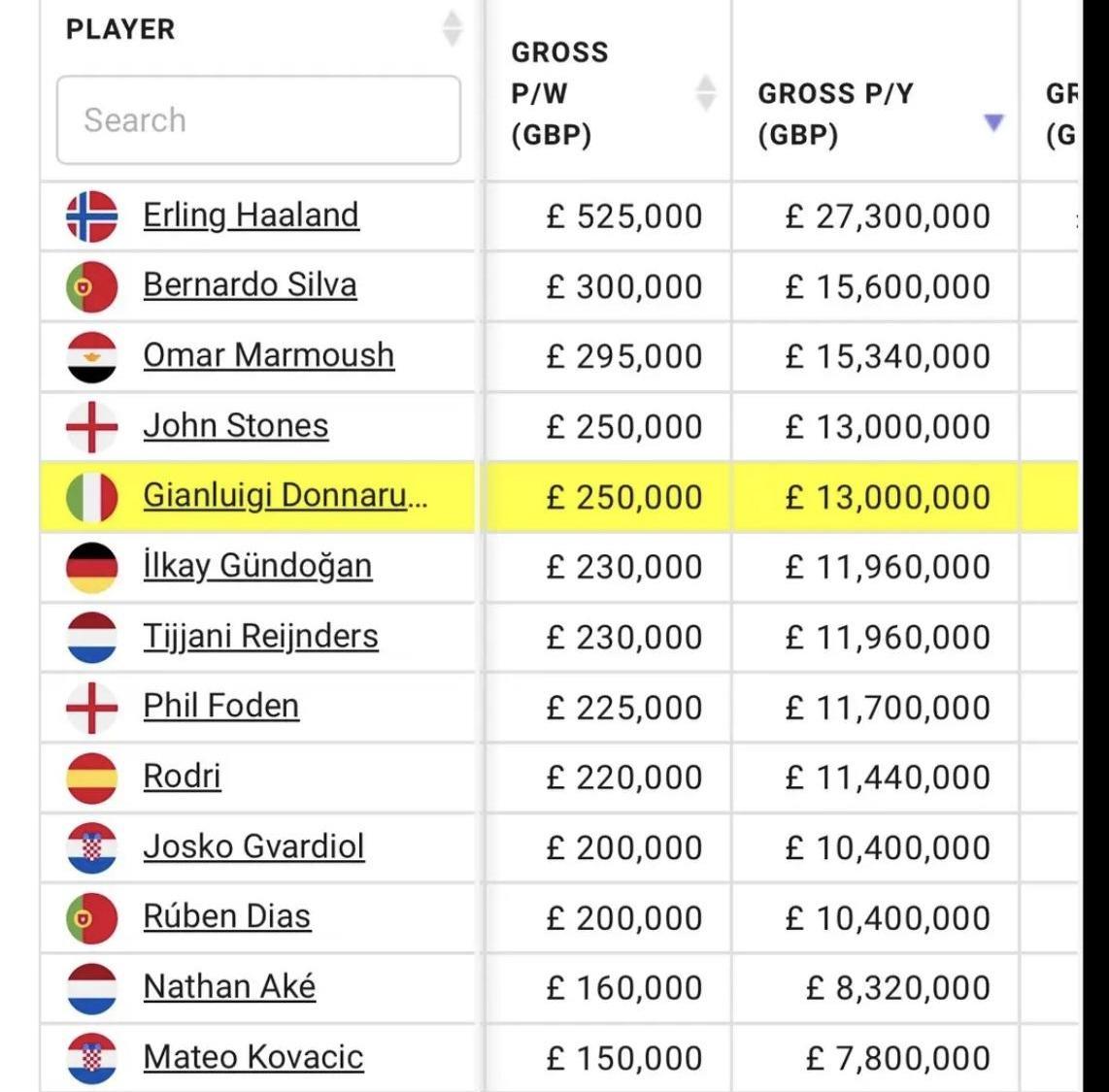Open Bernardo Silva's player link
Viewport: 1109px width, 1092px height.
coord(250,285)
